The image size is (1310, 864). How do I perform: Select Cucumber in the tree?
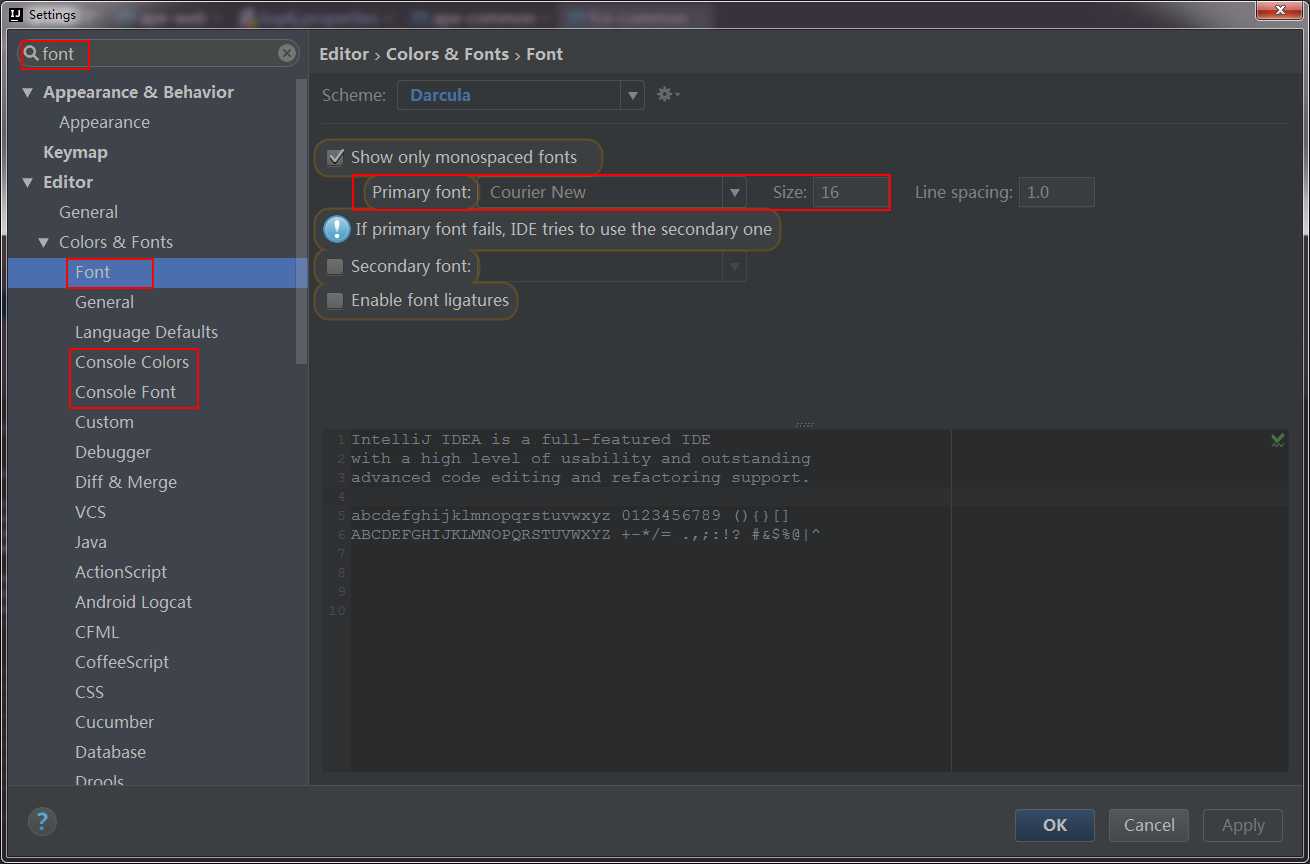pyautogui.click(x=114, y=722)
